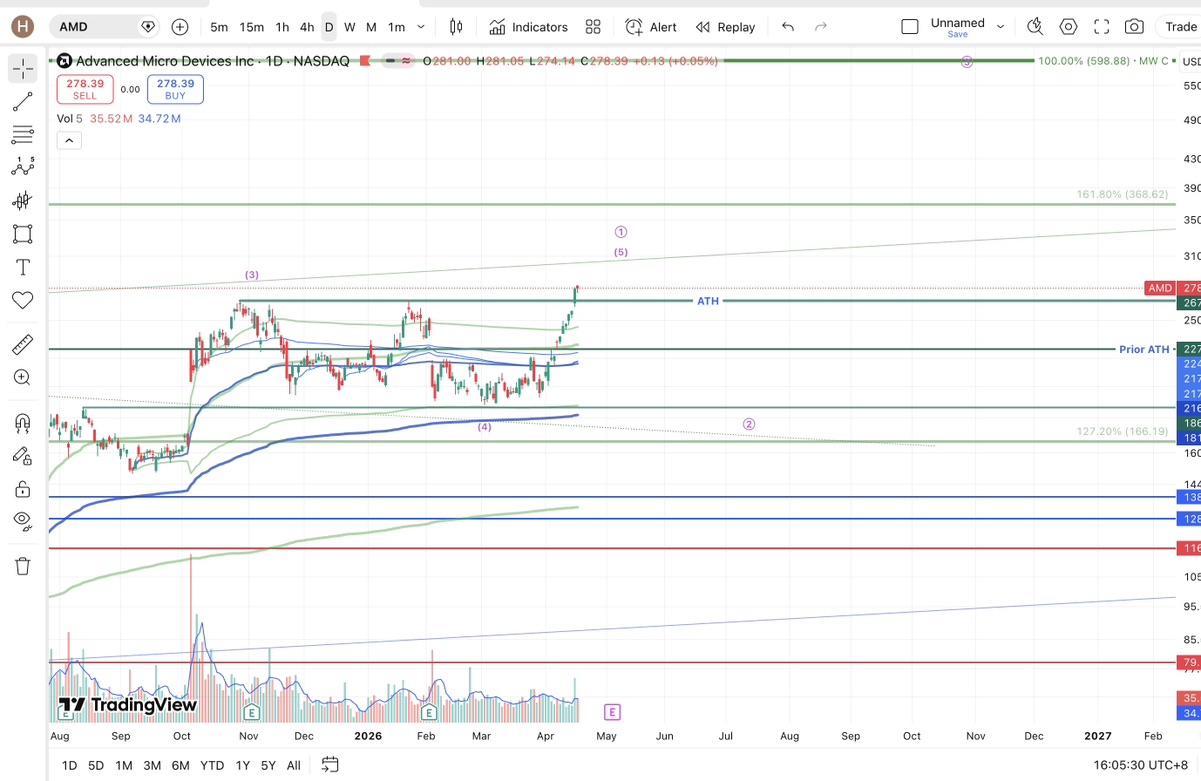Click the USD currency label
1201x781 pixels.
(x=1191, y=62)
